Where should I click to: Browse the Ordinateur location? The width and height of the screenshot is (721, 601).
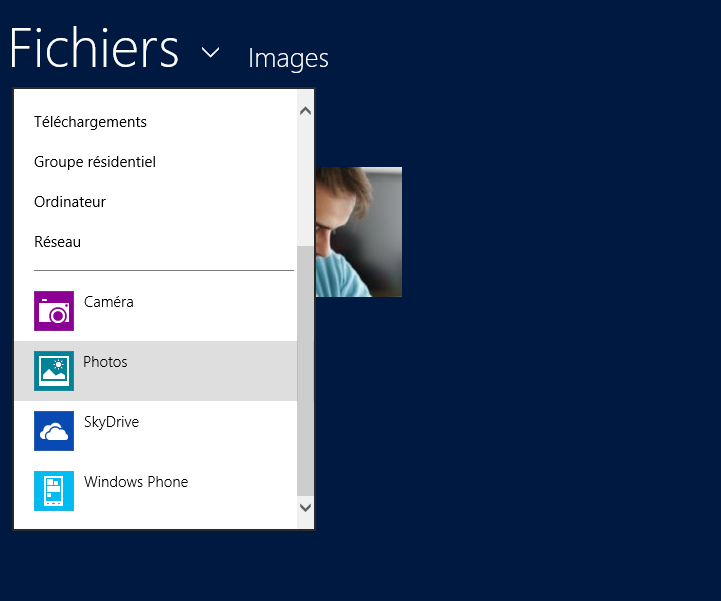tap(70, 202)
